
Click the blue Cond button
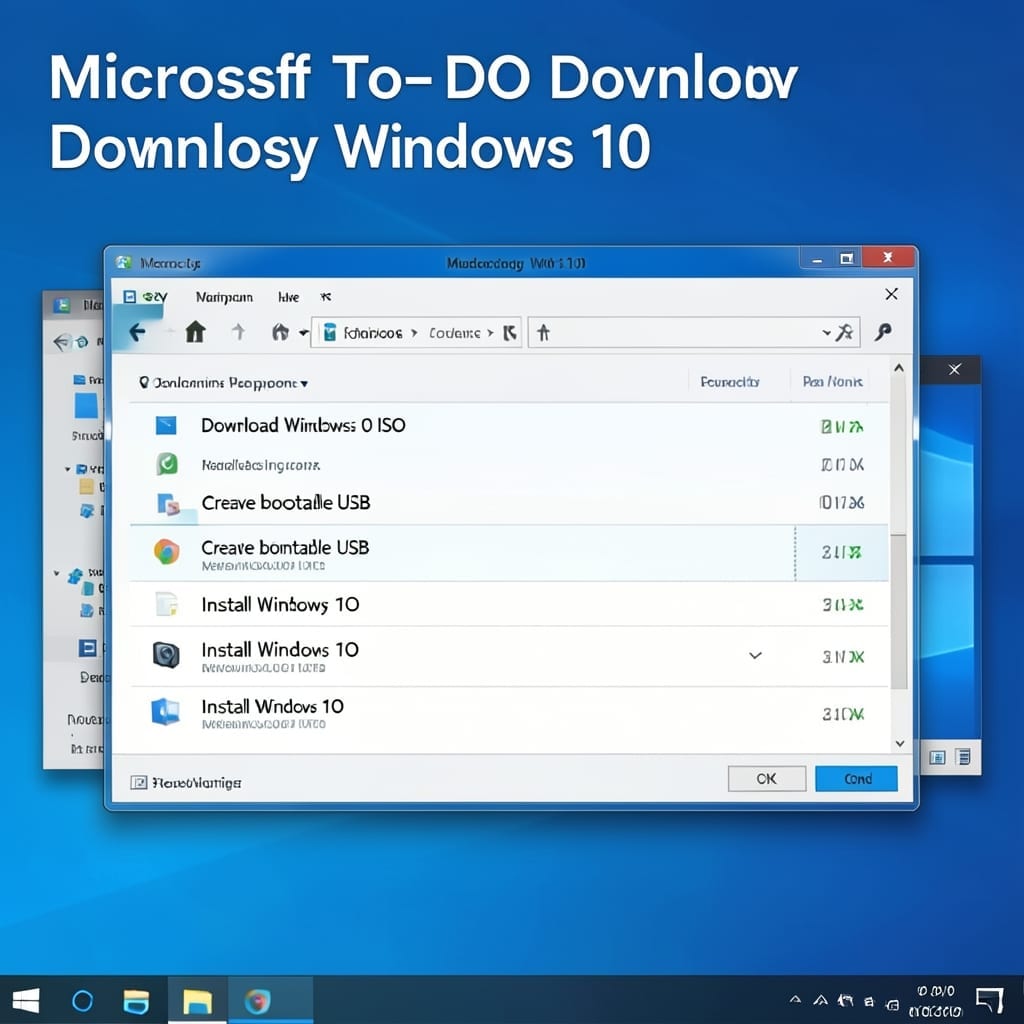[857, 778]
